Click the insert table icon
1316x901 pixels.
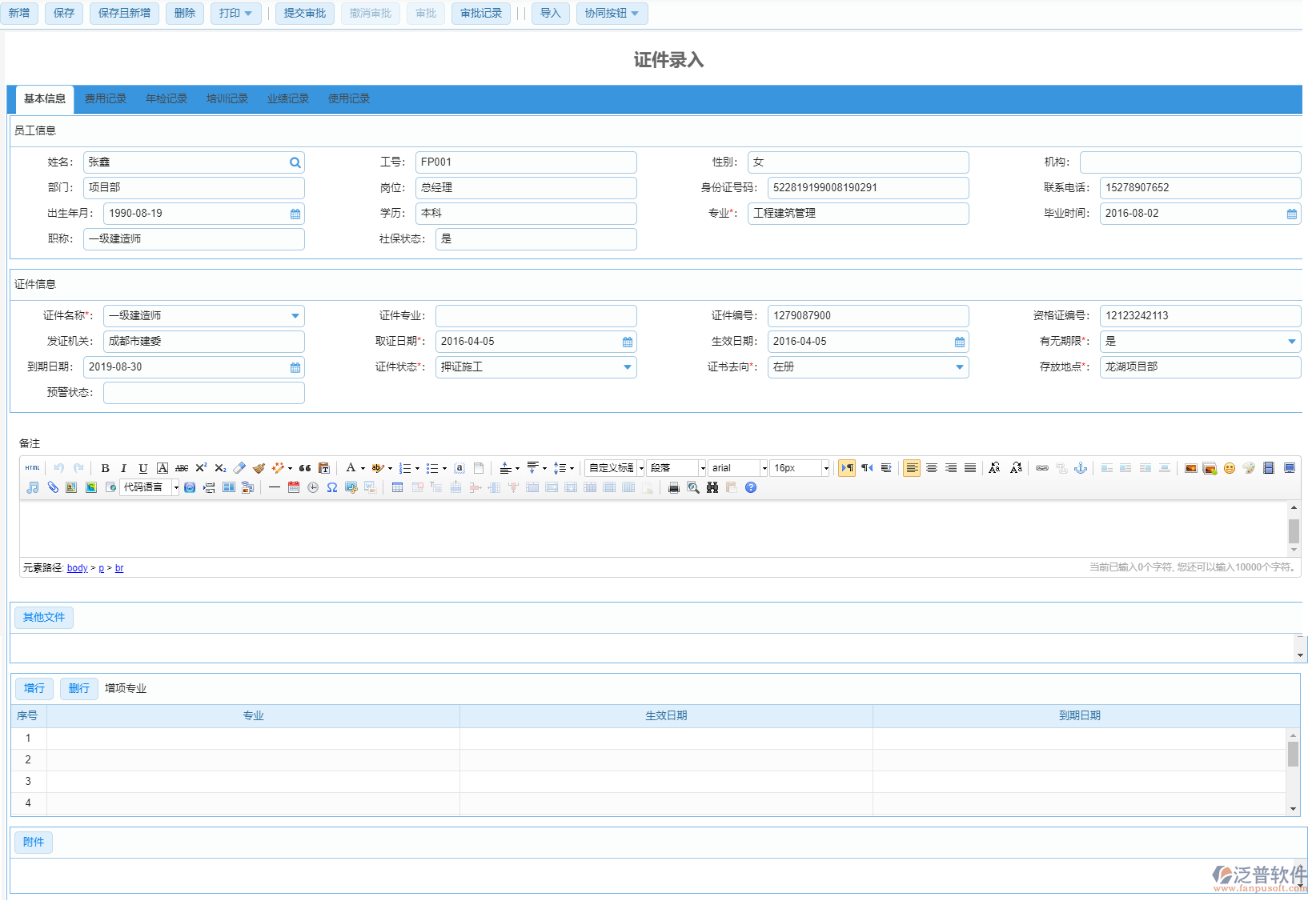[397, 487]
